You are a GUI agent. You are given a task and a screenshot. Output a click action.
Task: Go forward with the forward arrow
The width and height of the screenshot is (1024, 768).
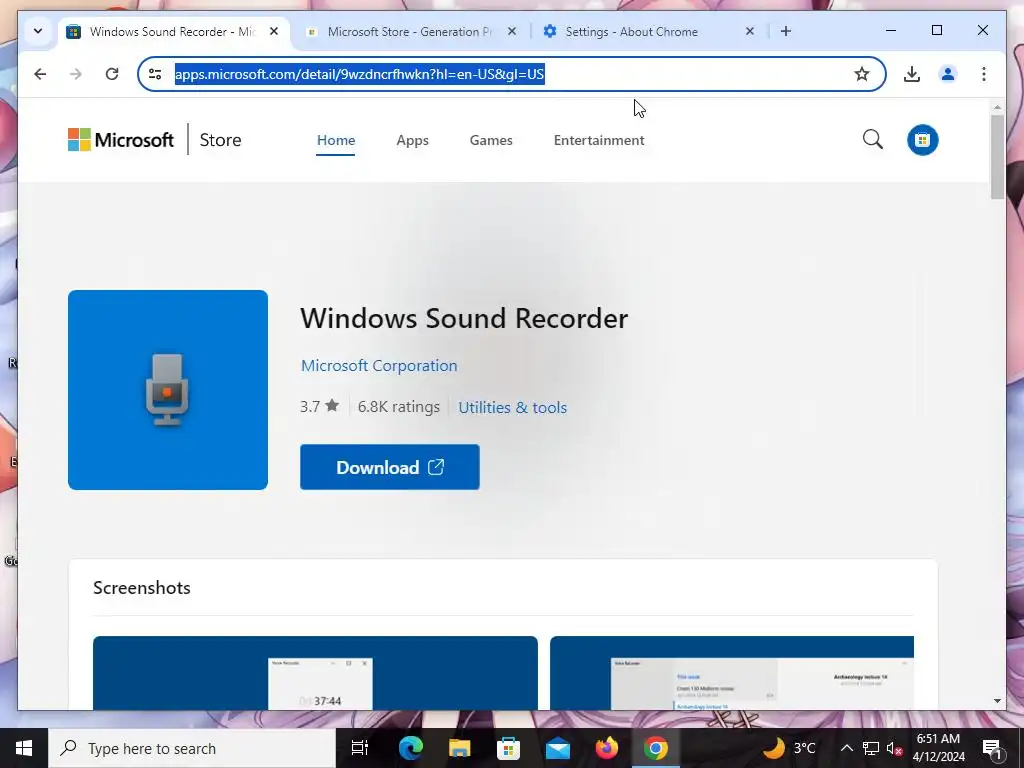tap(76, 74)
